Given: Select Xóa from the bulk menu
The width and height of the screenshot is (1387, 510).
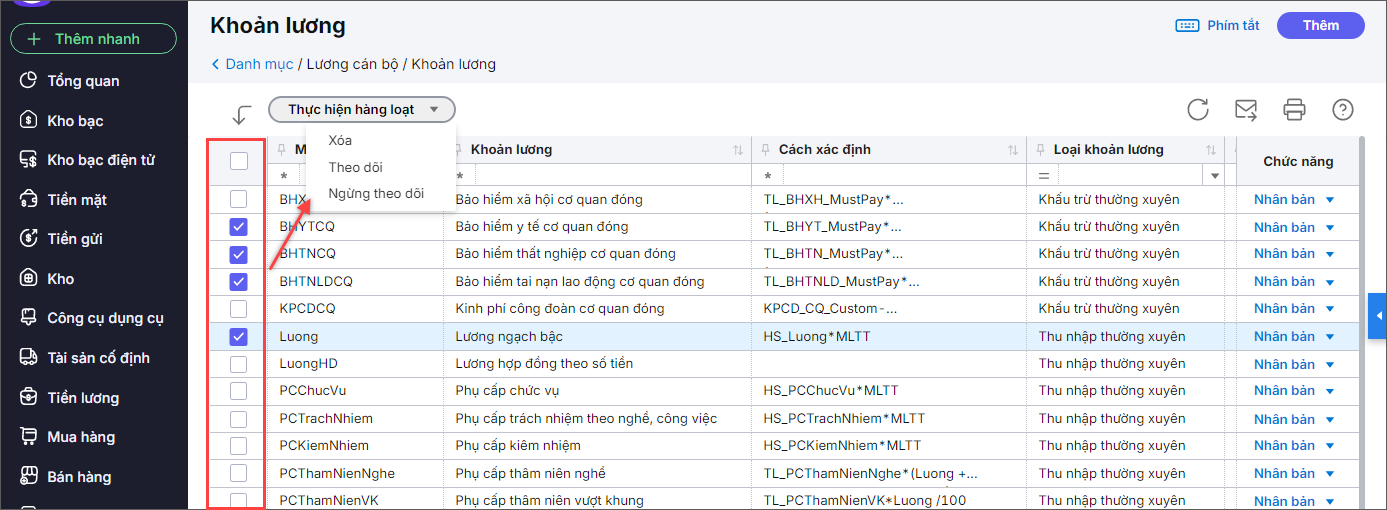Looking at the screenshot, I should [x=340, y=141].
